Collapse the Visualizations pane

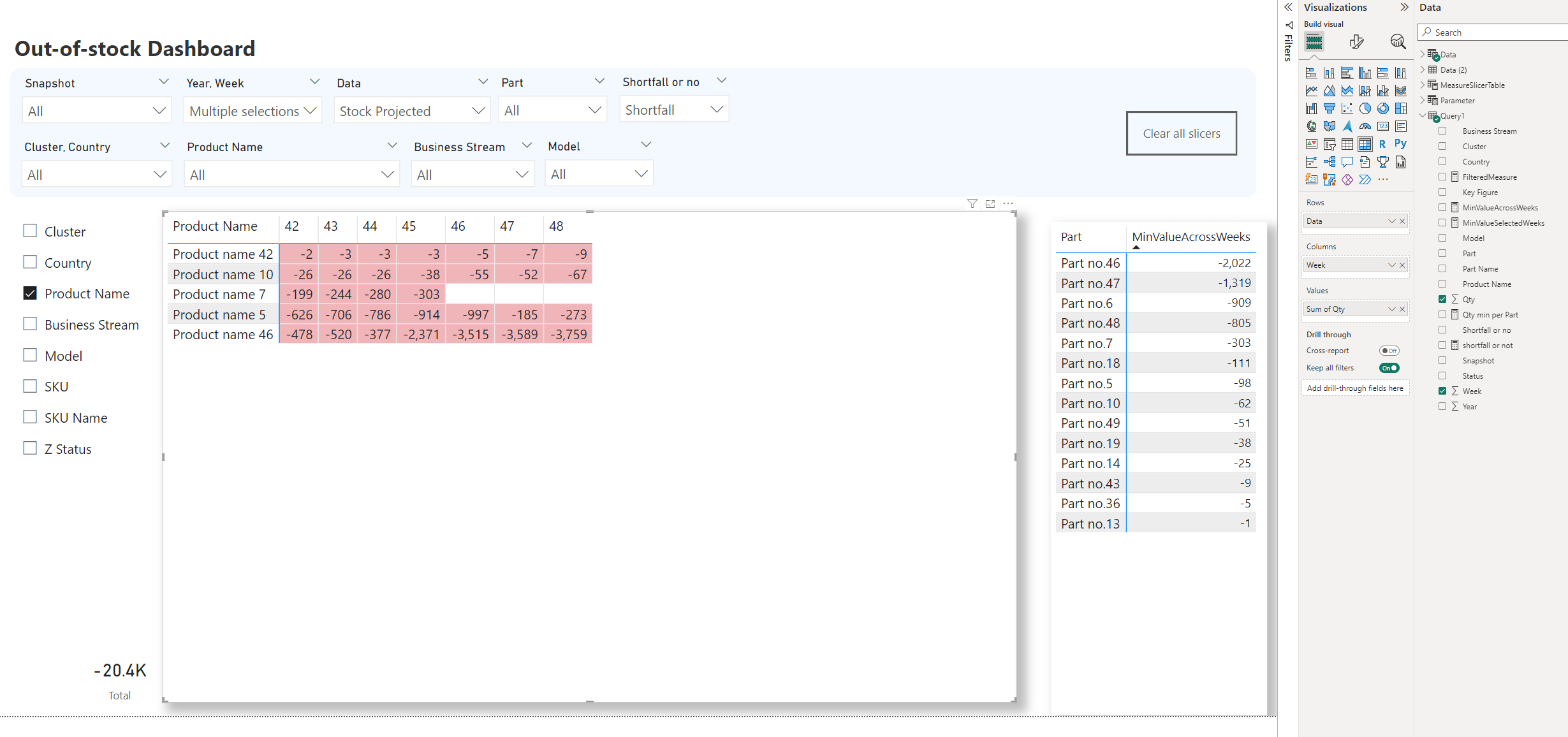click(1404, 8)
